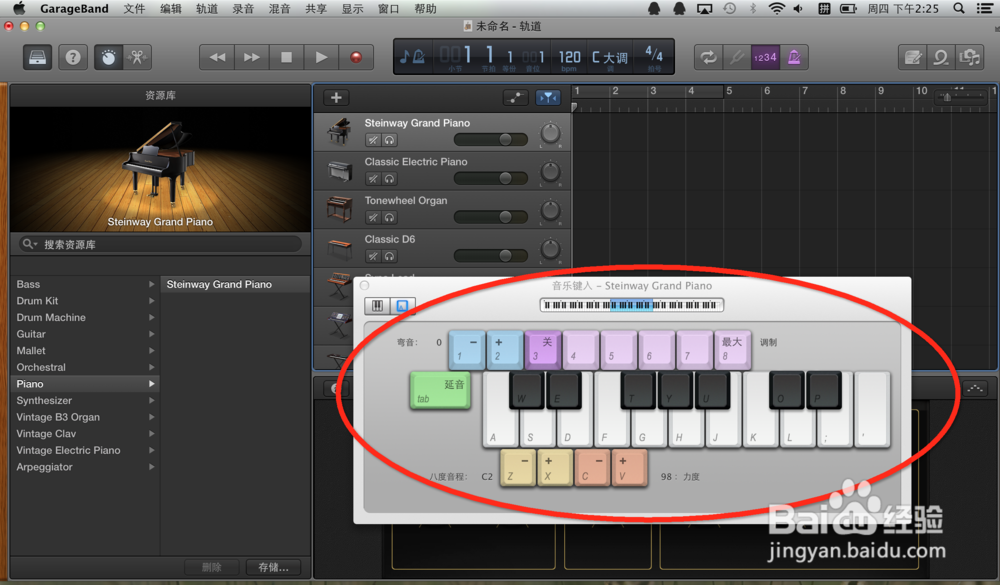Viewport: 1000px width, 585px height.
Task: Expand the Guitar category
Action: 152,334
